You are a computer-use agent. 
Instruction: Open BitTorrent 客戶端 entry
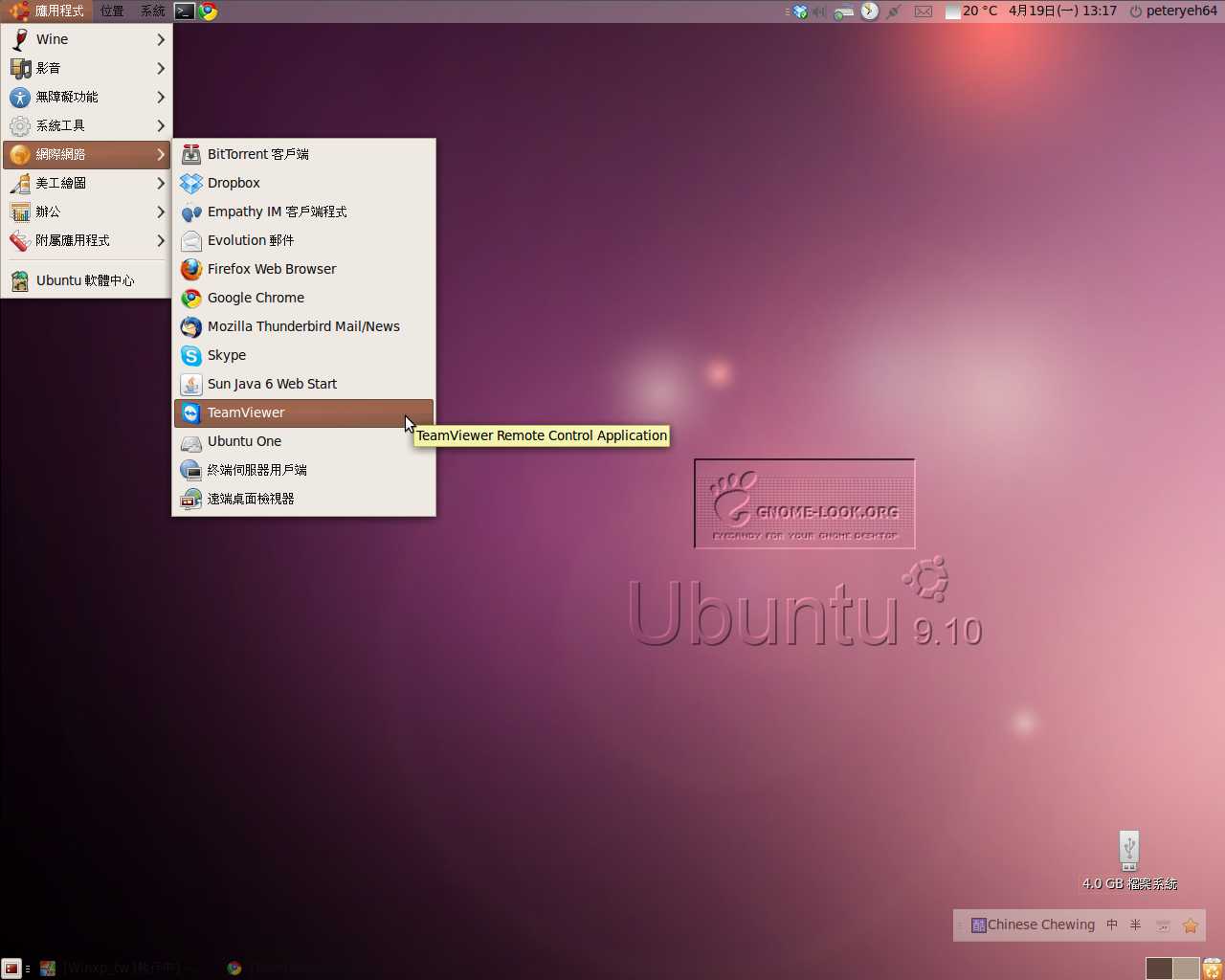pyautogui.click(x=303, y=154)
